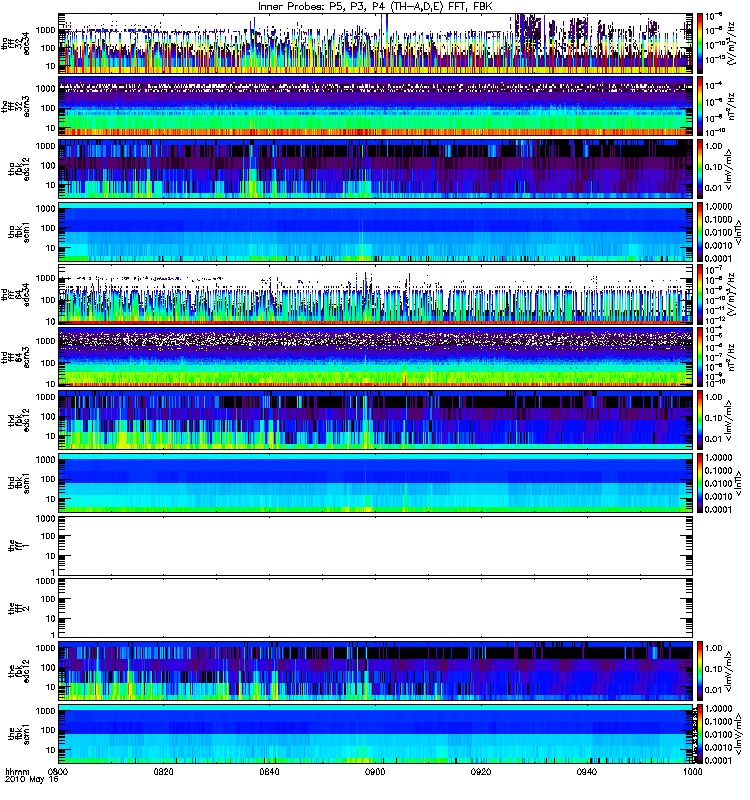Viewport: 750px width, 800px height.
Task: Click the '0940' time axis label
Action: point(586,771)
